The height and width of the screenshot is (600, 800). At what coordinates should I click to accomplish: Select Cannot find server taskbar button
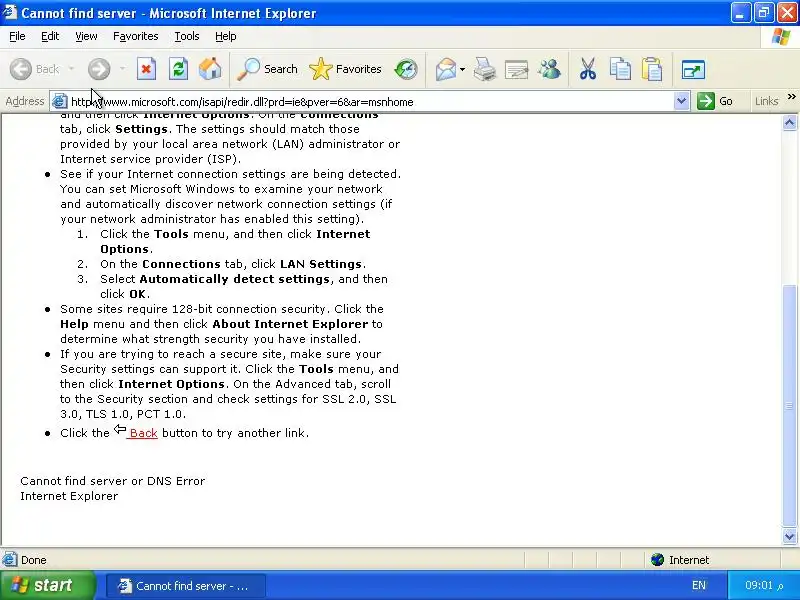click(x=186, y=586)
